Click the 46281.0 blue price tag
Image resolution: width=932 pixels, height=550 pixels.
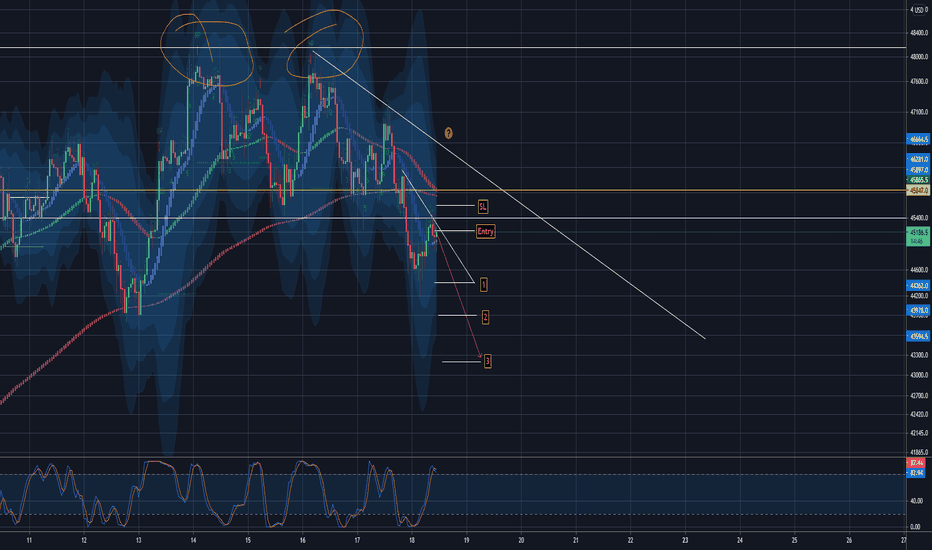(x=918, y=159)
